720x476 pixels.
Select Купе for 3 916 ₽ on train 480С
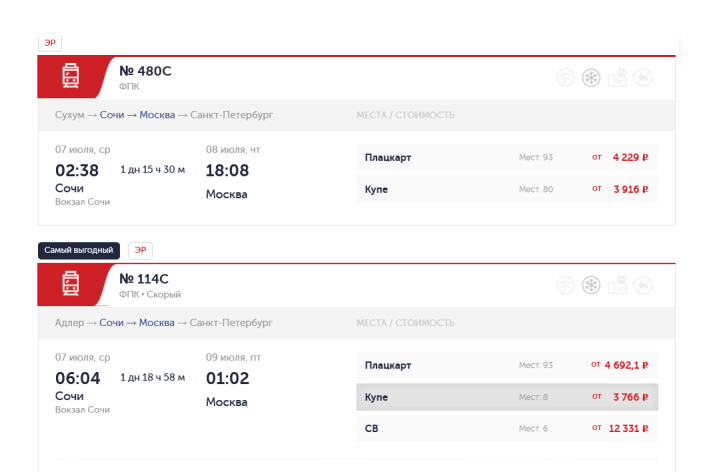tap(507, 189)
